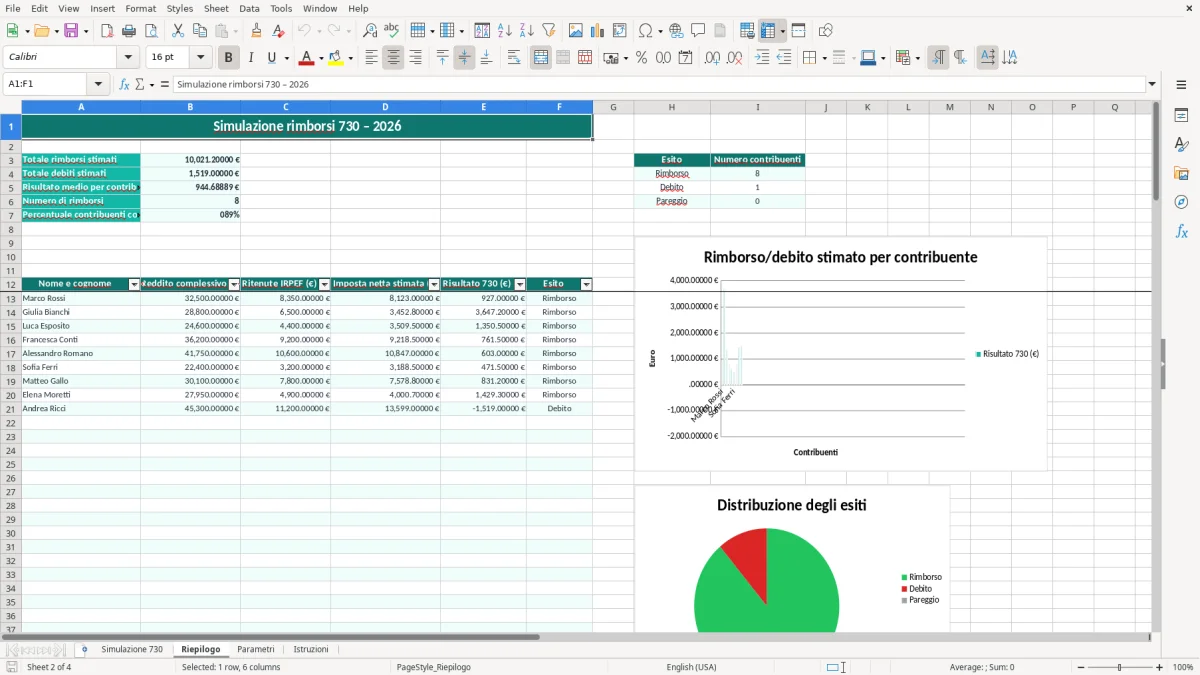Click the font color red swatch
1200x675 pixels.
pos(306,58)
